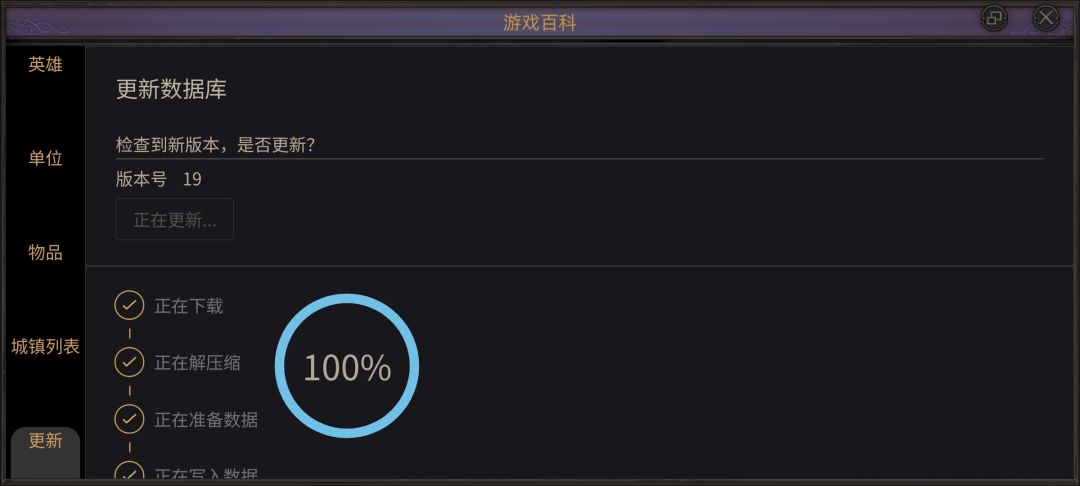
Task: Click the 100% circular progress indicator
Action: click(x=346, y=367)
